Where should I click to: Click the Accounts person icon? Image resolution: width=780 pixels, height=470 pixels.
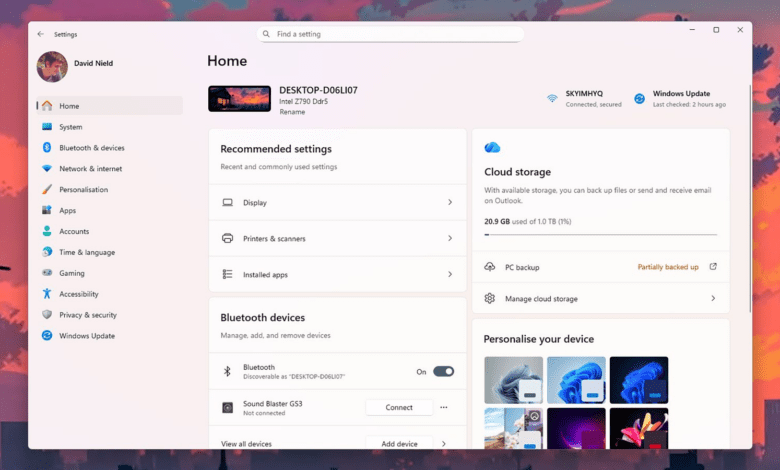(47, 231)
